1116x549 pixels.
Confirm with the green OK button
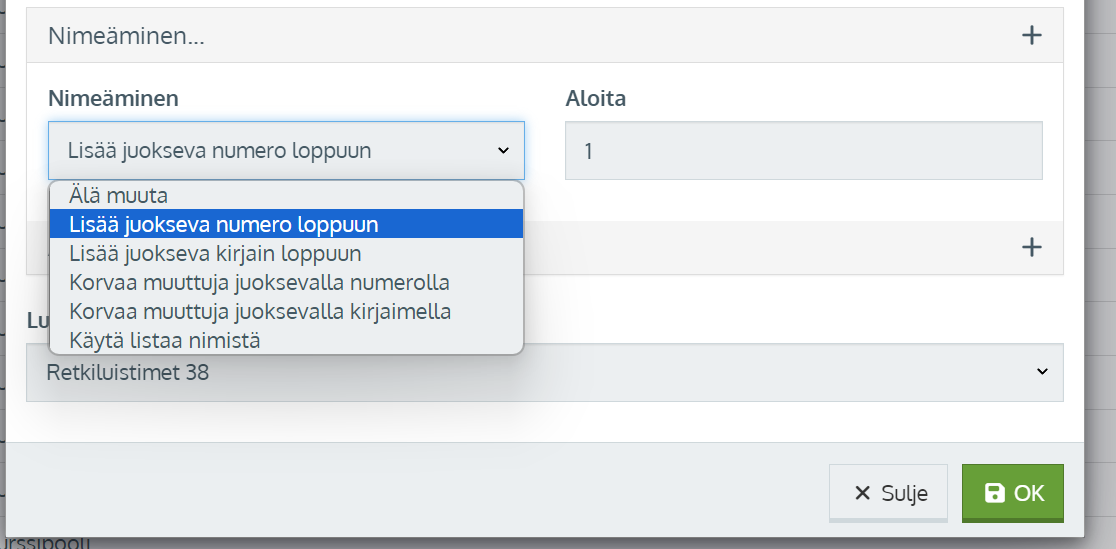point(1012,493)
